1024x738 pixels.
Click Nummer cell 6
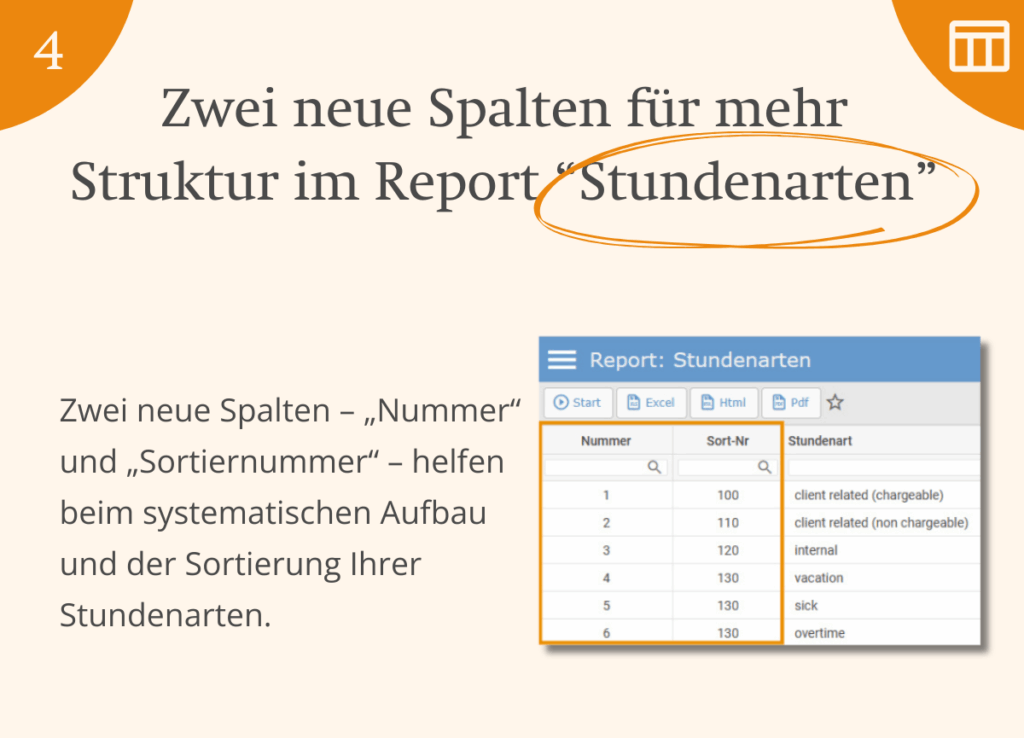click(x=606, y=632)
